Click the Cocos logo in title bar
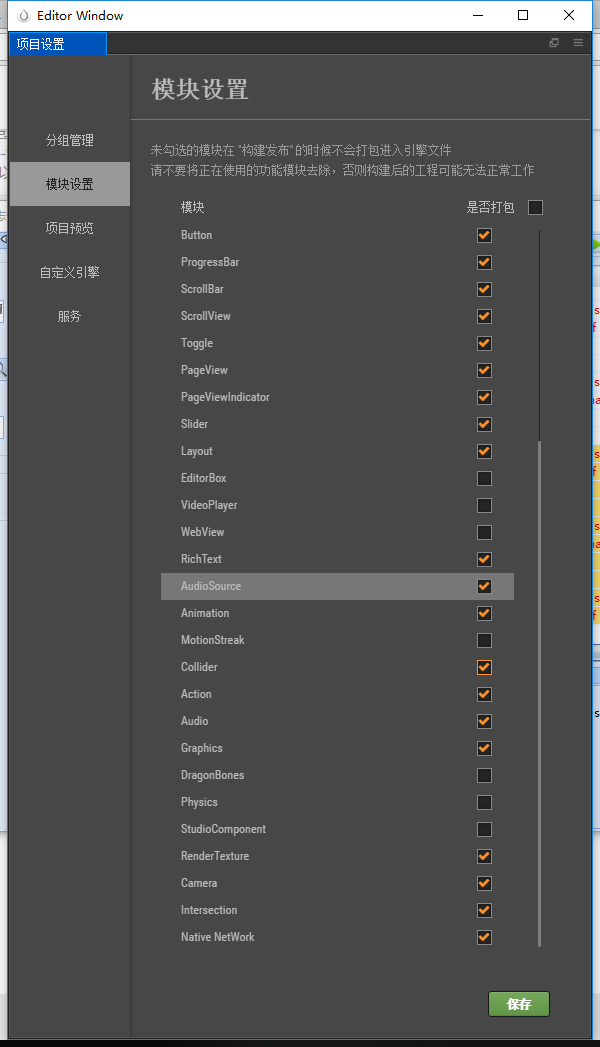This screenshot has height=1047, width=600. 24,16
